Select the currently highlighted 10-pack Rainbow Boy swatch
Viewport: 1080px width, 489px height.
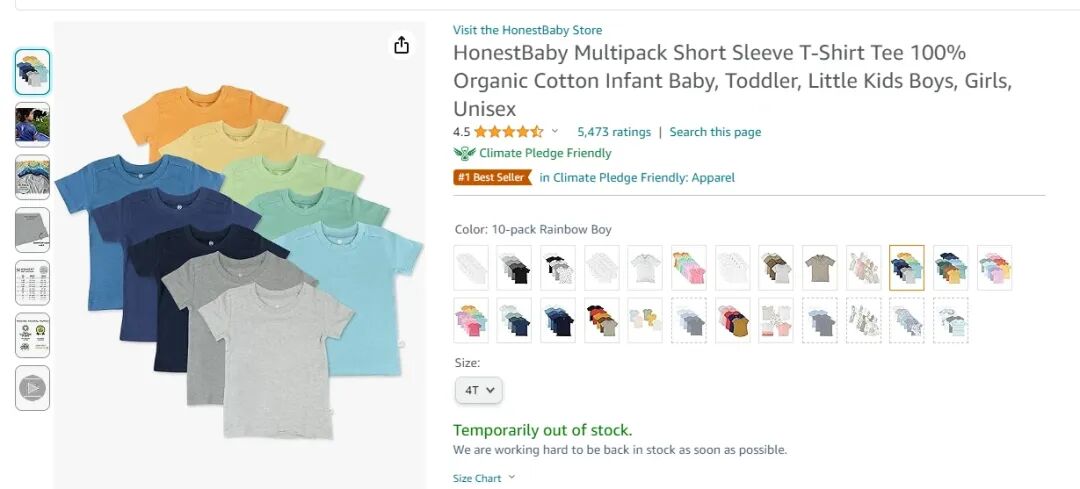906,268
